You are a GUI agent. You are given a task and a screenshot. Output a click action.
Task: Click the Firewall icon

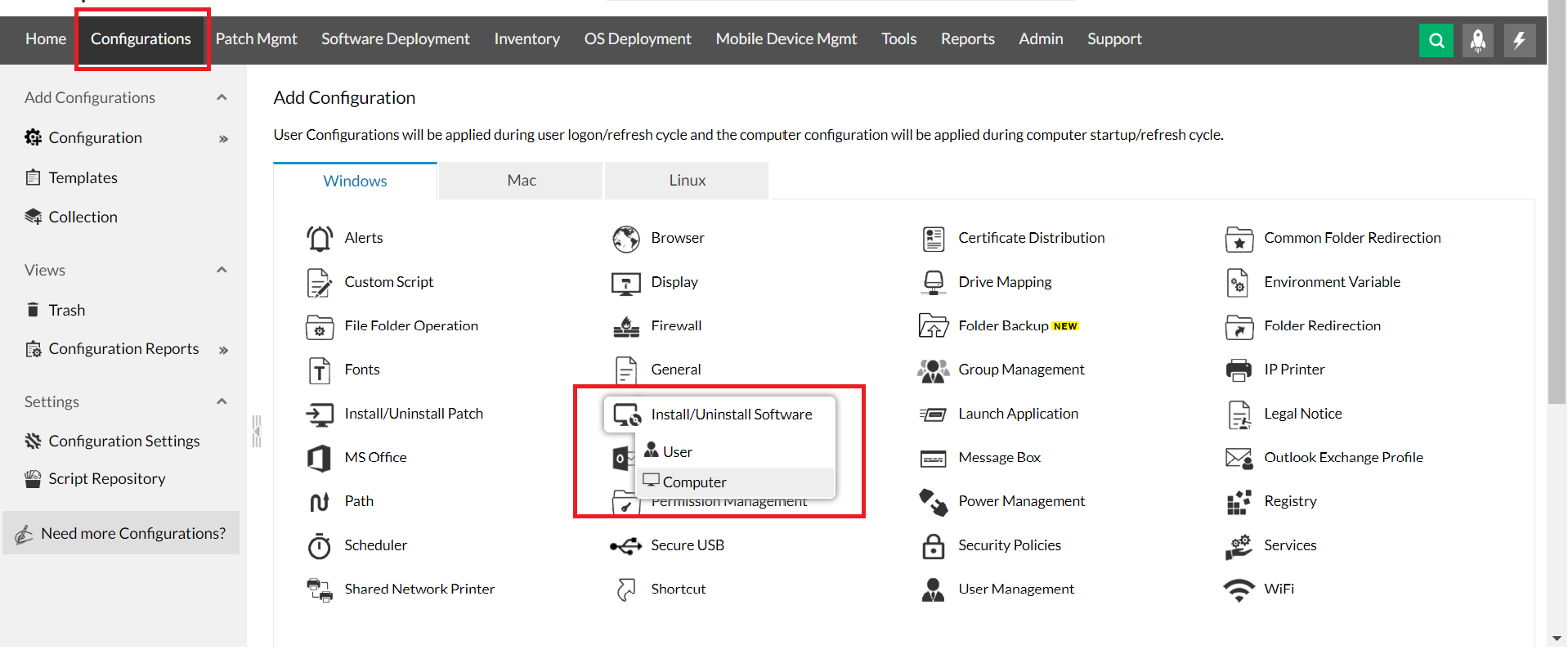point(626,326)
